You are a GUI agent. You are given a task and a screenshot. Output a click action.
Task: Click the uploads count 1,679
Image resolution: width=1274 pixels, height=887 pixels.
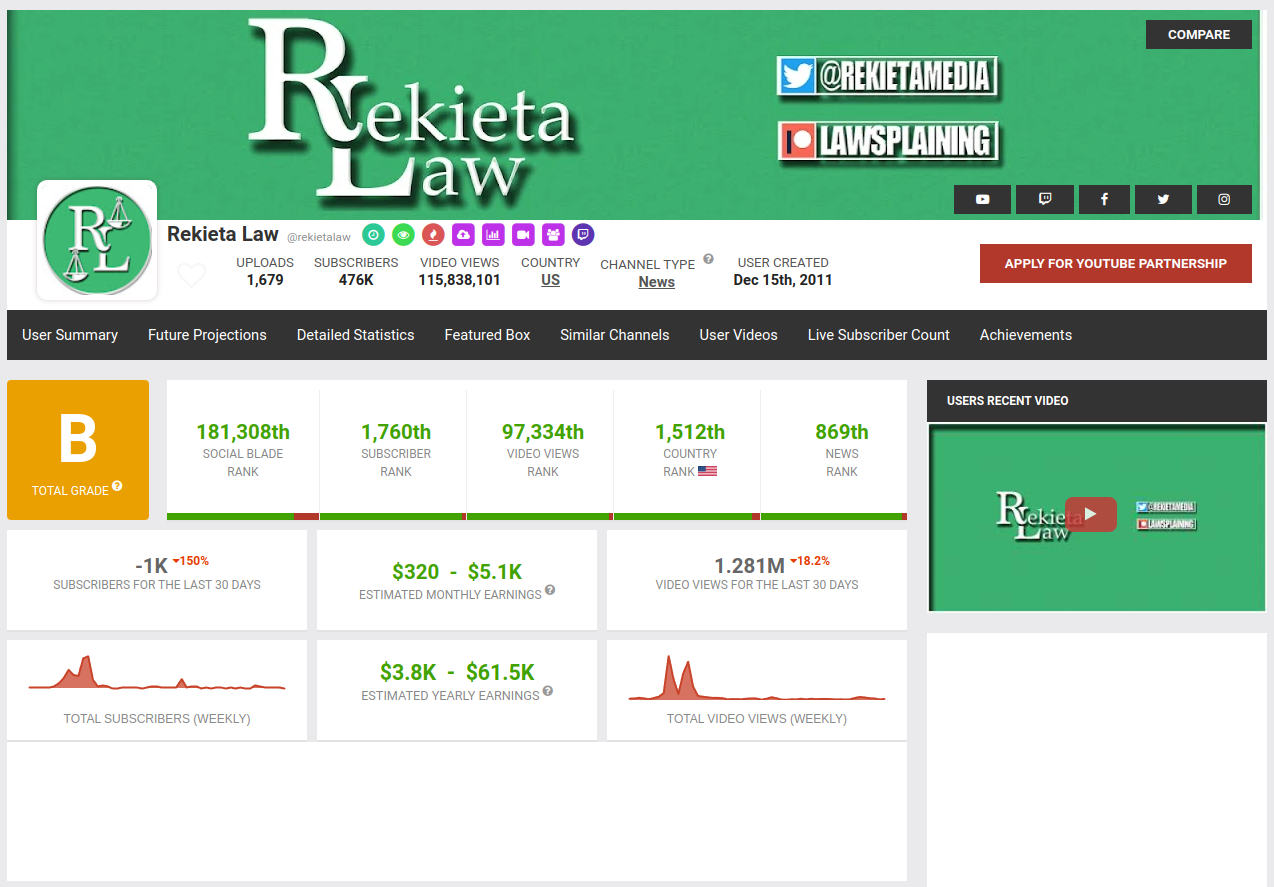click(265, 280)
